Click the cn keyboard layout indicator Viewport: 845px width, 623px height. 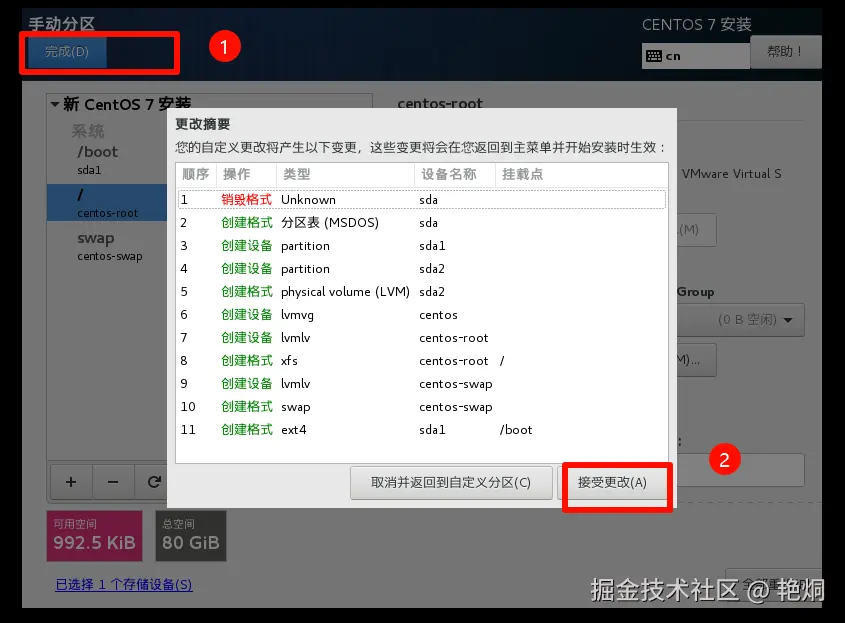pyautogui.click(x=694, y=55)
